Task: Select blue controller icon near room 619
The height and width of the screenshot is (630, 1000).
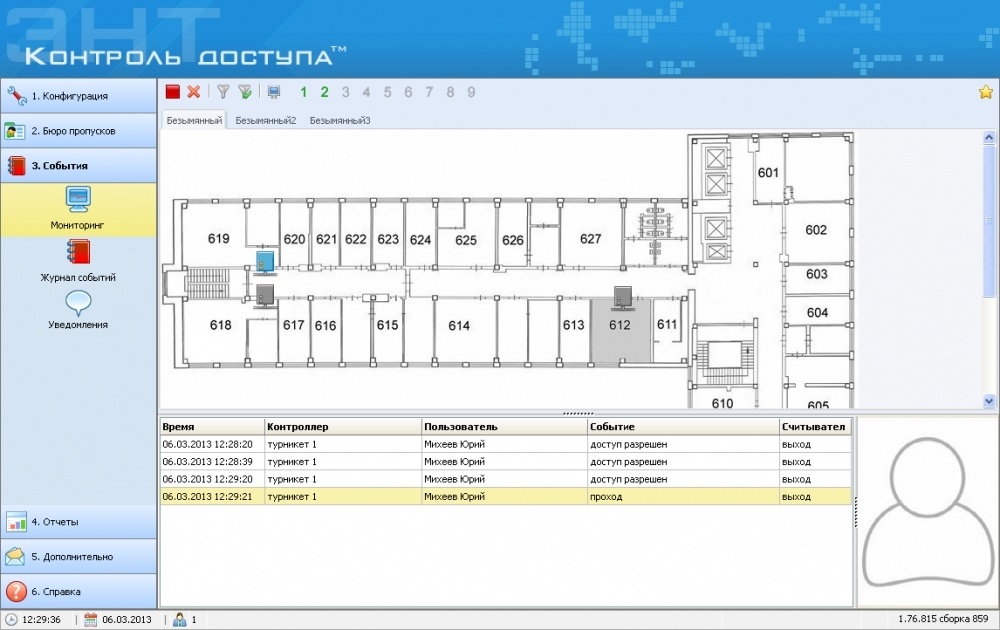Action: [265, 263]
